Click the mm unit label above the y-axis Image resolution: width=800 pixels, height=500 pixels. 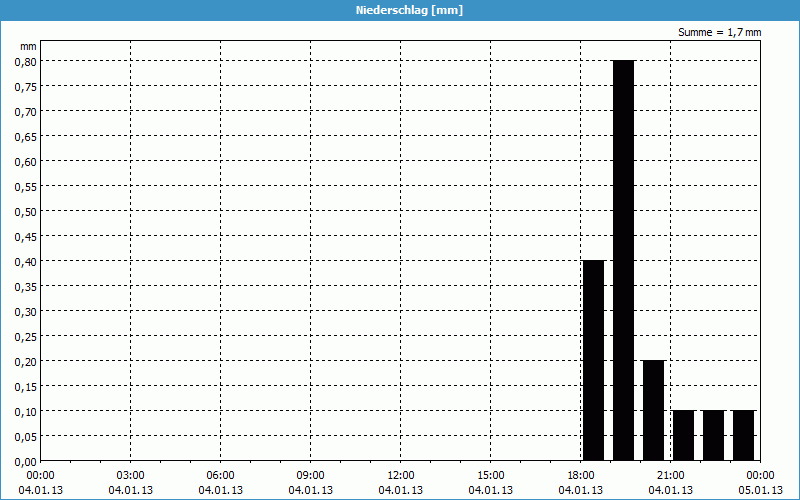pos(28,46)
